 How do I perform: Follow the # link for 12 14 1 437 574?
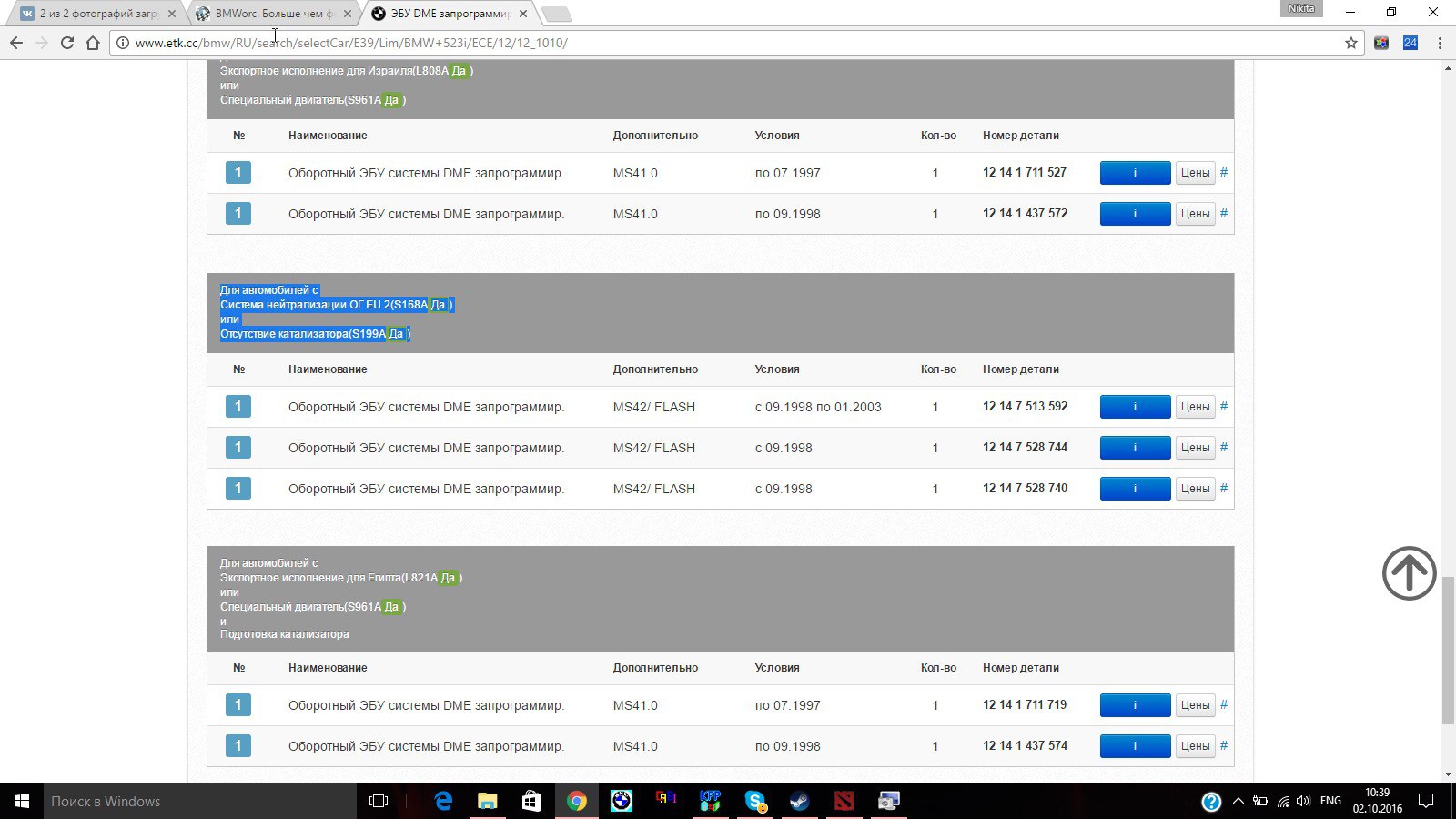[1223, 745]
